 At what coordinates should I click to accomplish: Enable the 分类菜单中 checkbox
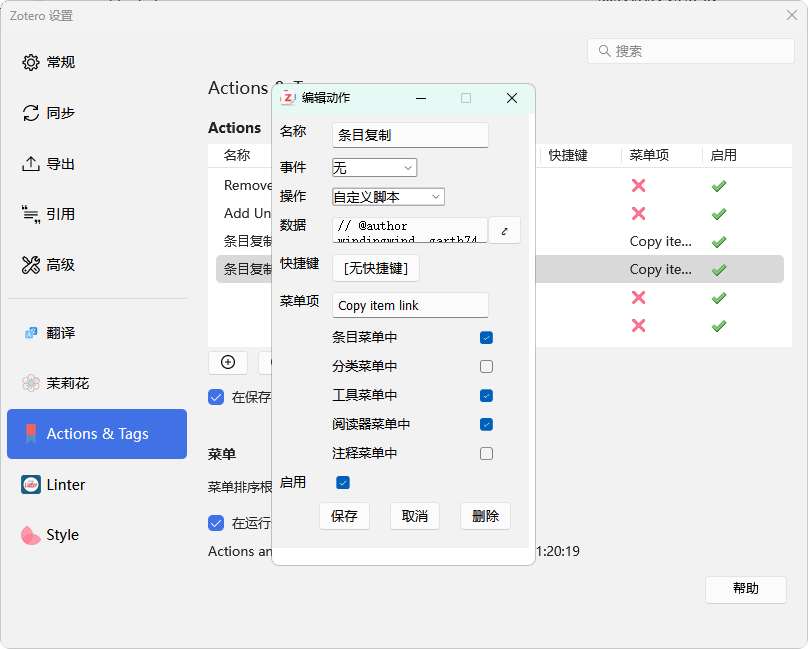[486, 367]
